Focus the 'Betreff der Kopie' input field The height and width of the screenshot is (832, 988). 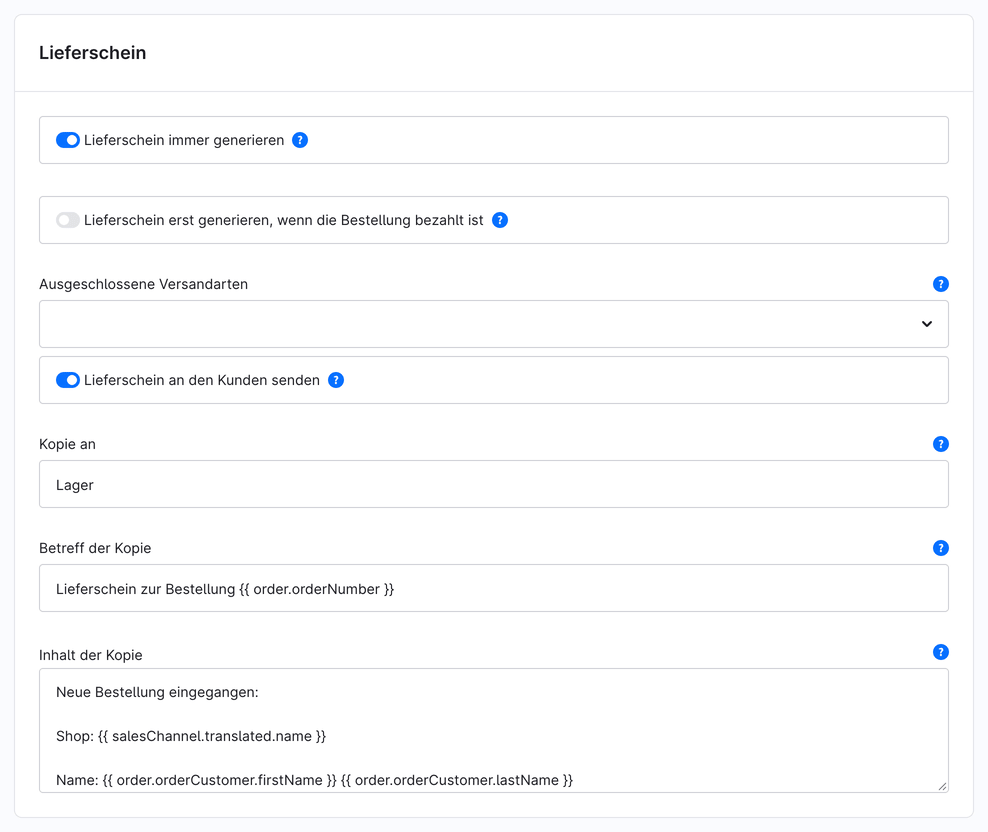click(494, 588)
